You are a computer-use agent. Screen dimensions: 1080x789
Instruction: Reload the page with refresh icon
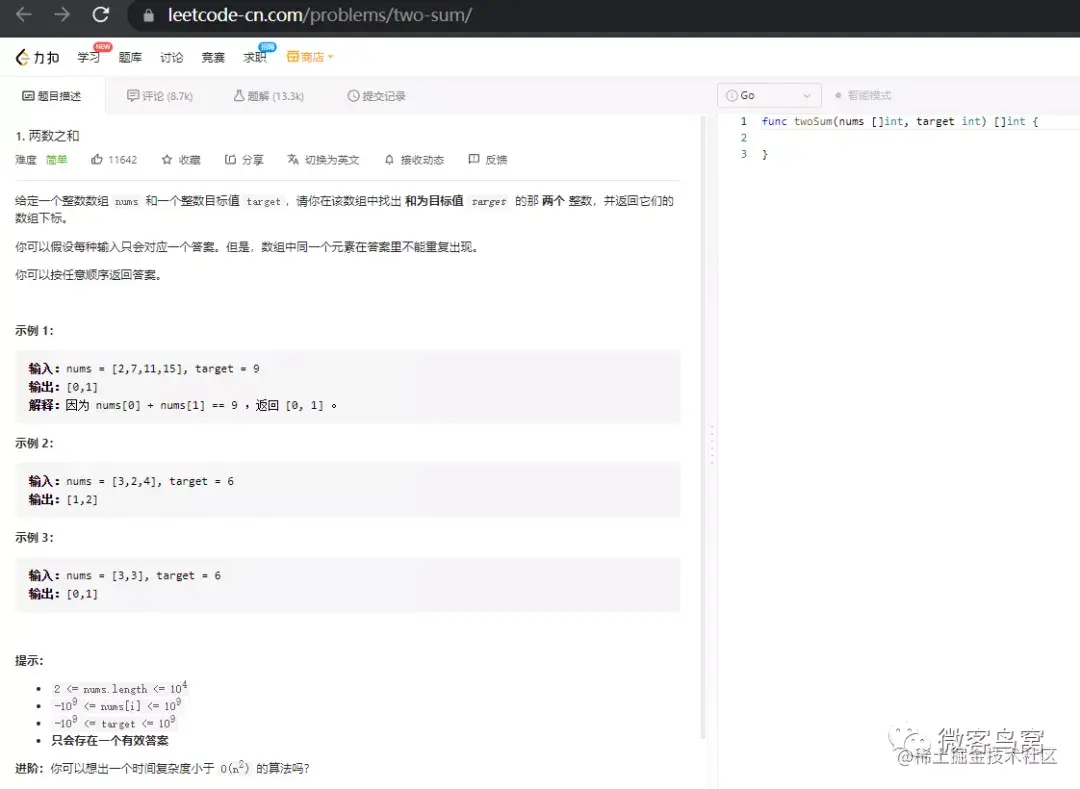tap(101, 14)
